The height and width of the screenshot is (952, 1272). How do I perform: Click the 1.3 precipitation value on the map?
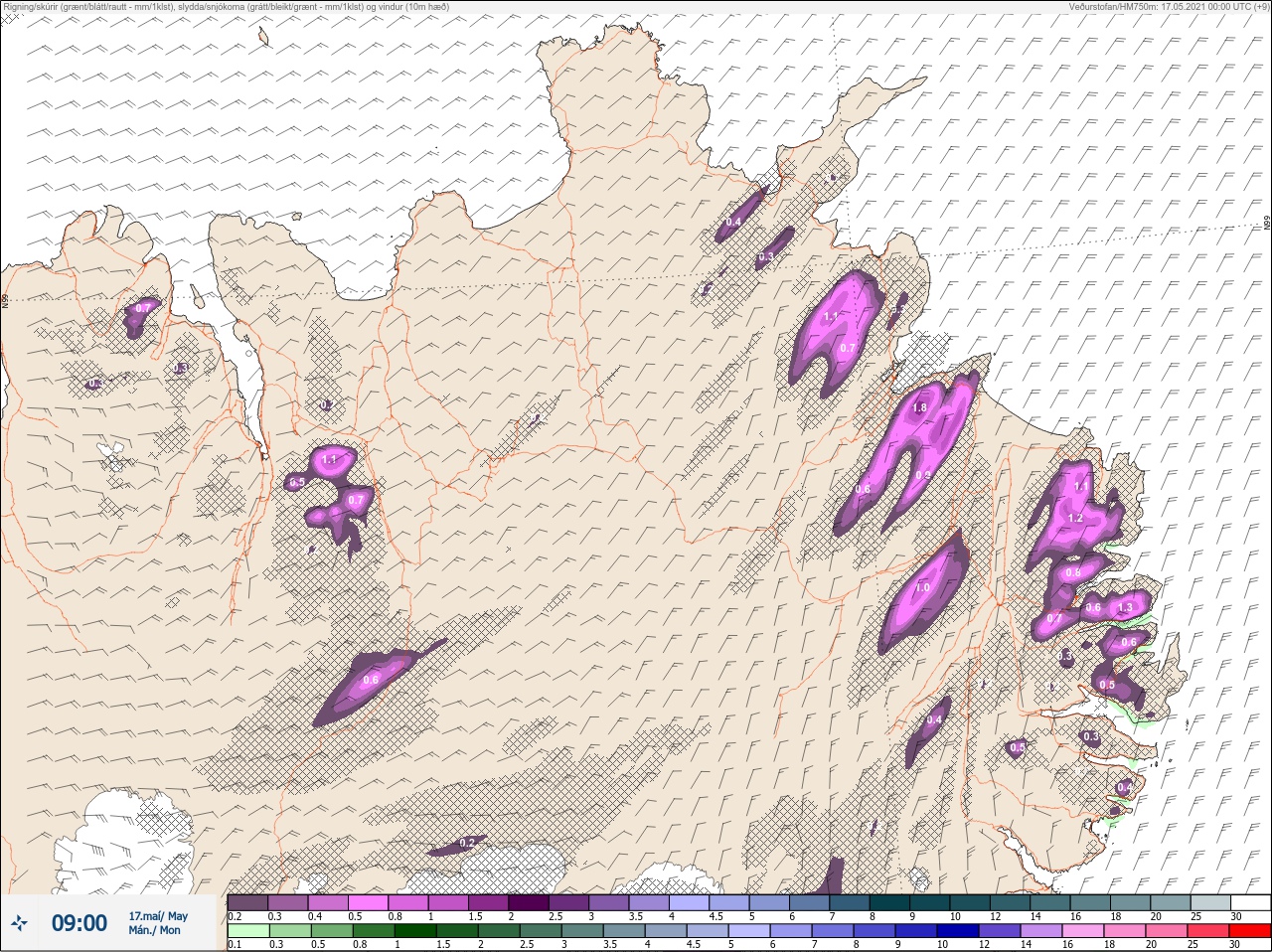pyautogui.click(x=1125, y=607)
